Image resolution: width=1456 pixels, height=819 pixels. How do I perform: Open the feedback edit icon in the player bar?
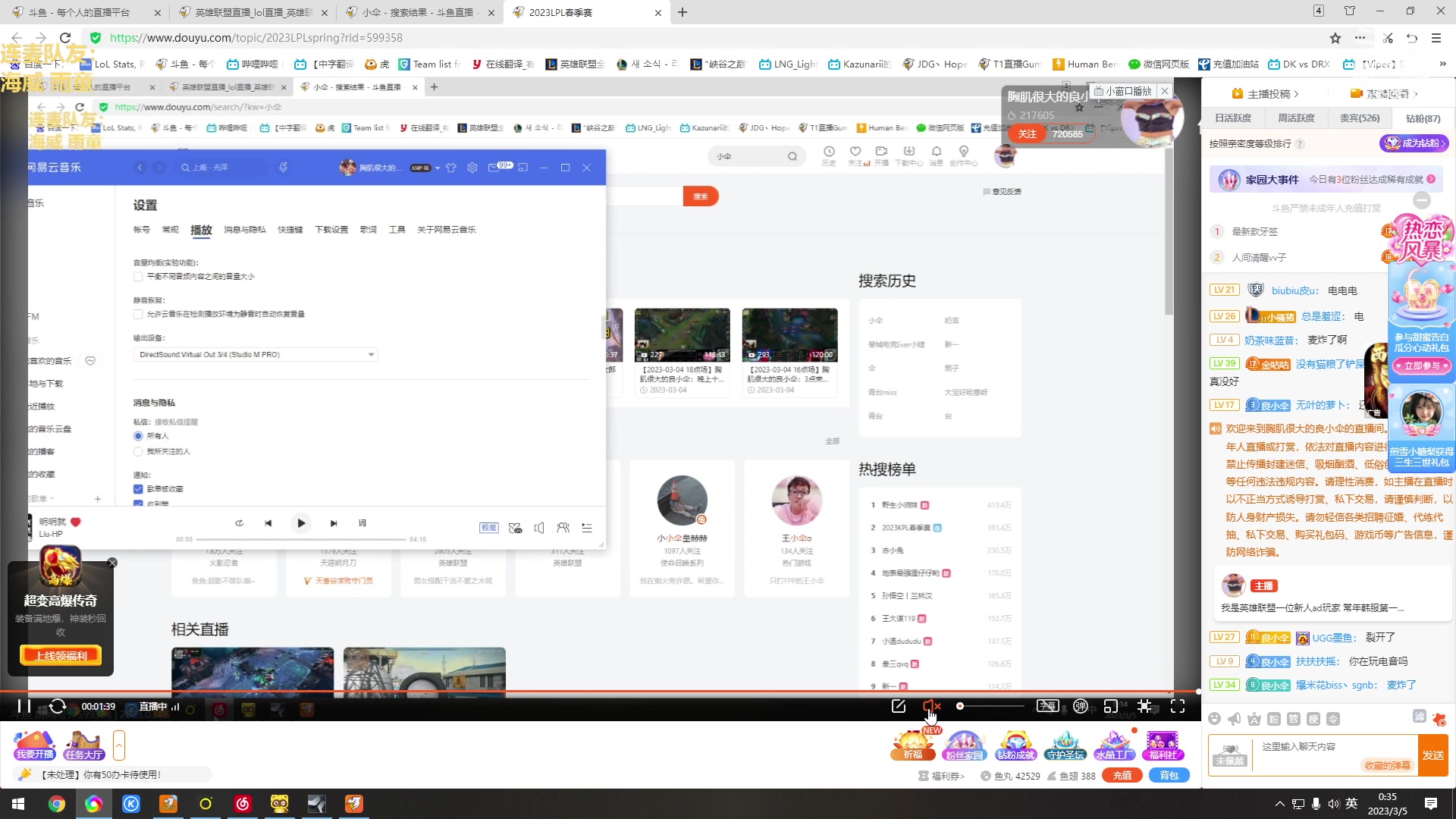click(899, 706)
